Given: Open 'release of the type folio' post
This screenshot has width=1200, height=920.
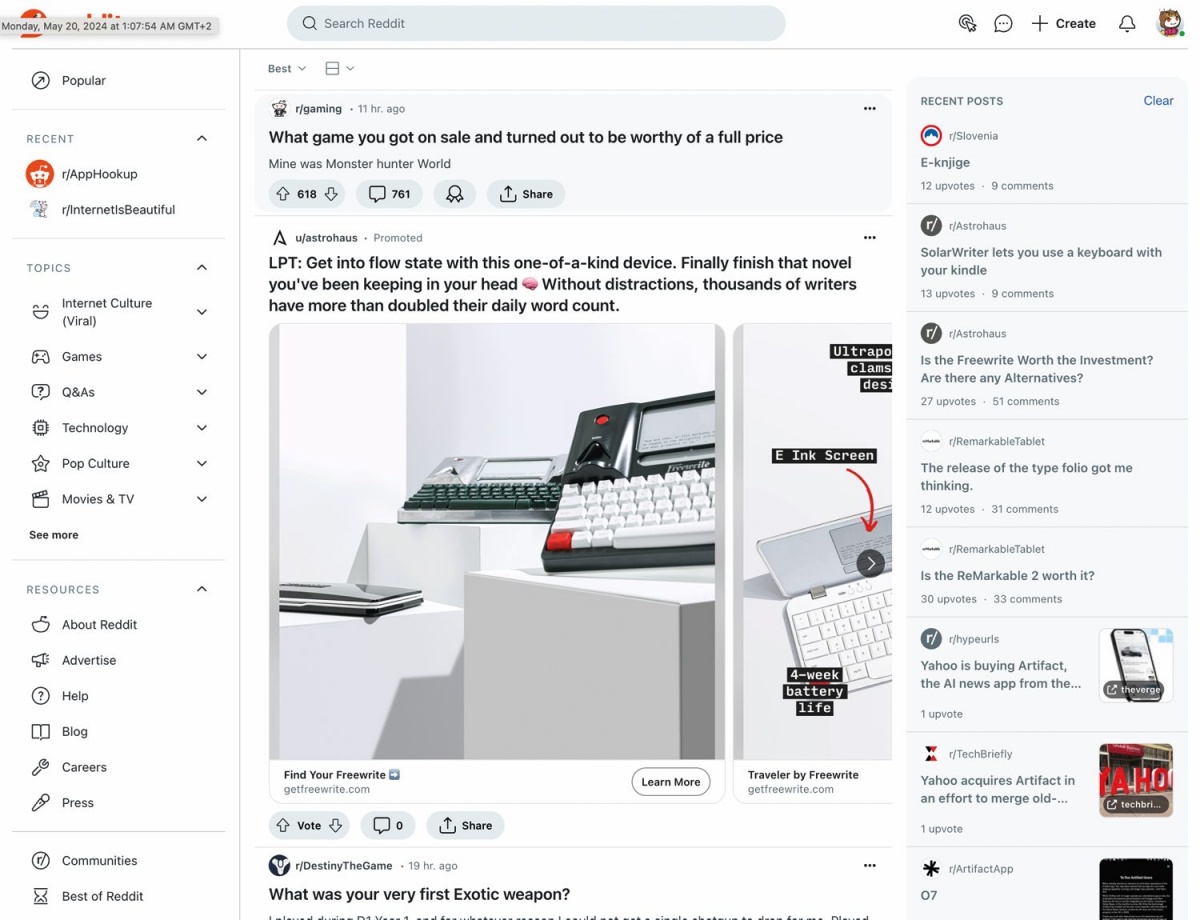Looking at the screenshot, I should pos(1026,477).
